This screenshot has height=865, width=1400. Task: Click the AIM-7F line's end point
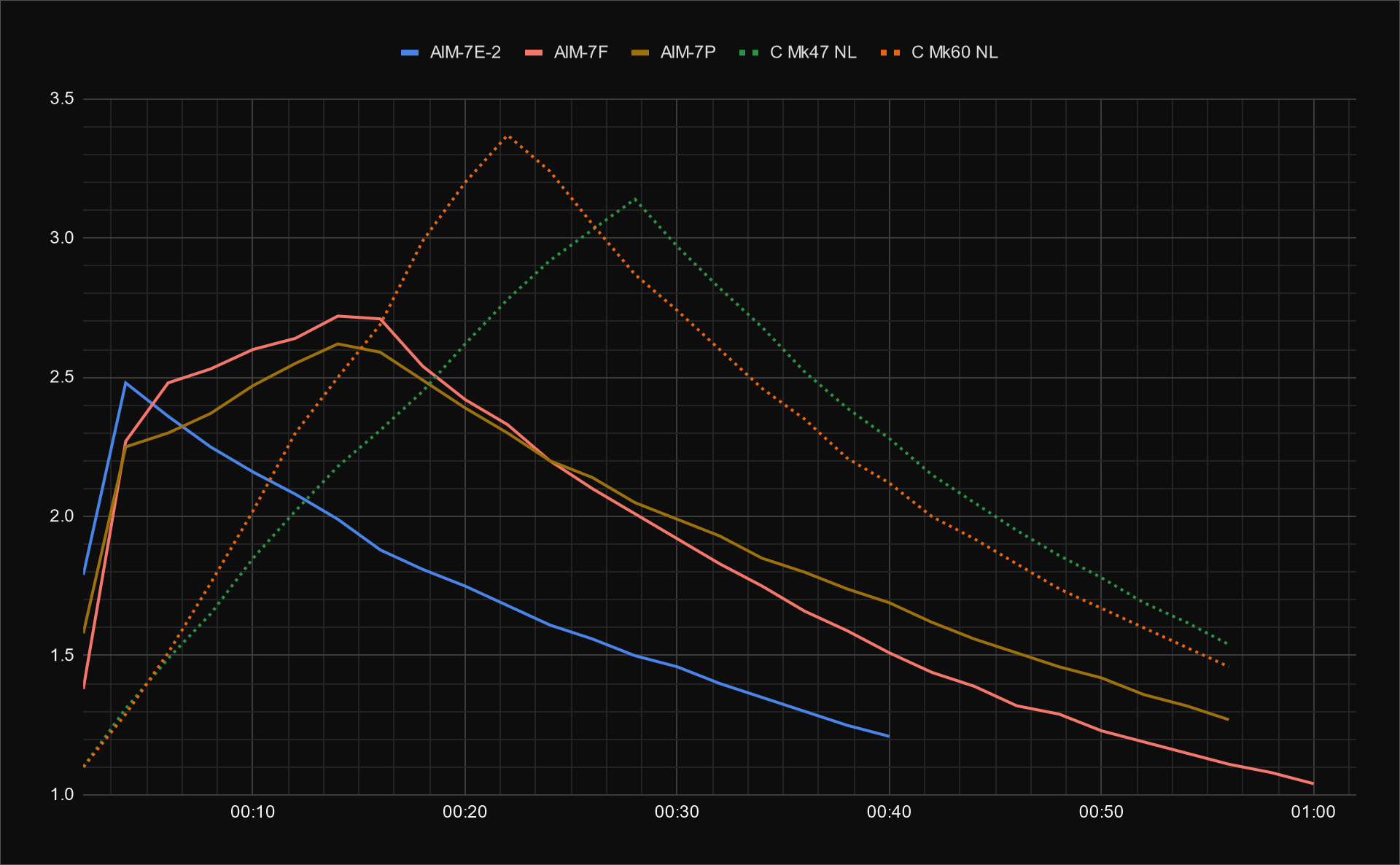click(x=1312, y=783)
